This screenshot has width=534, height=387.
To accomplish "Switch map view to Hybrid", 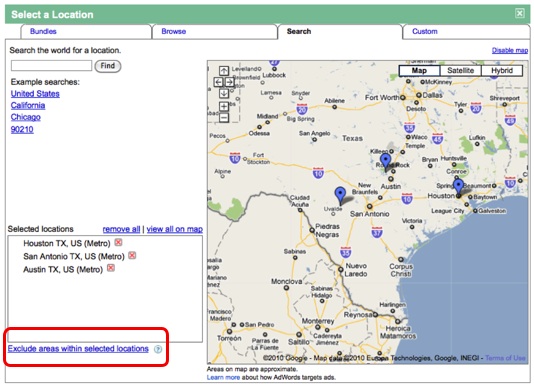I will [502, 71].
